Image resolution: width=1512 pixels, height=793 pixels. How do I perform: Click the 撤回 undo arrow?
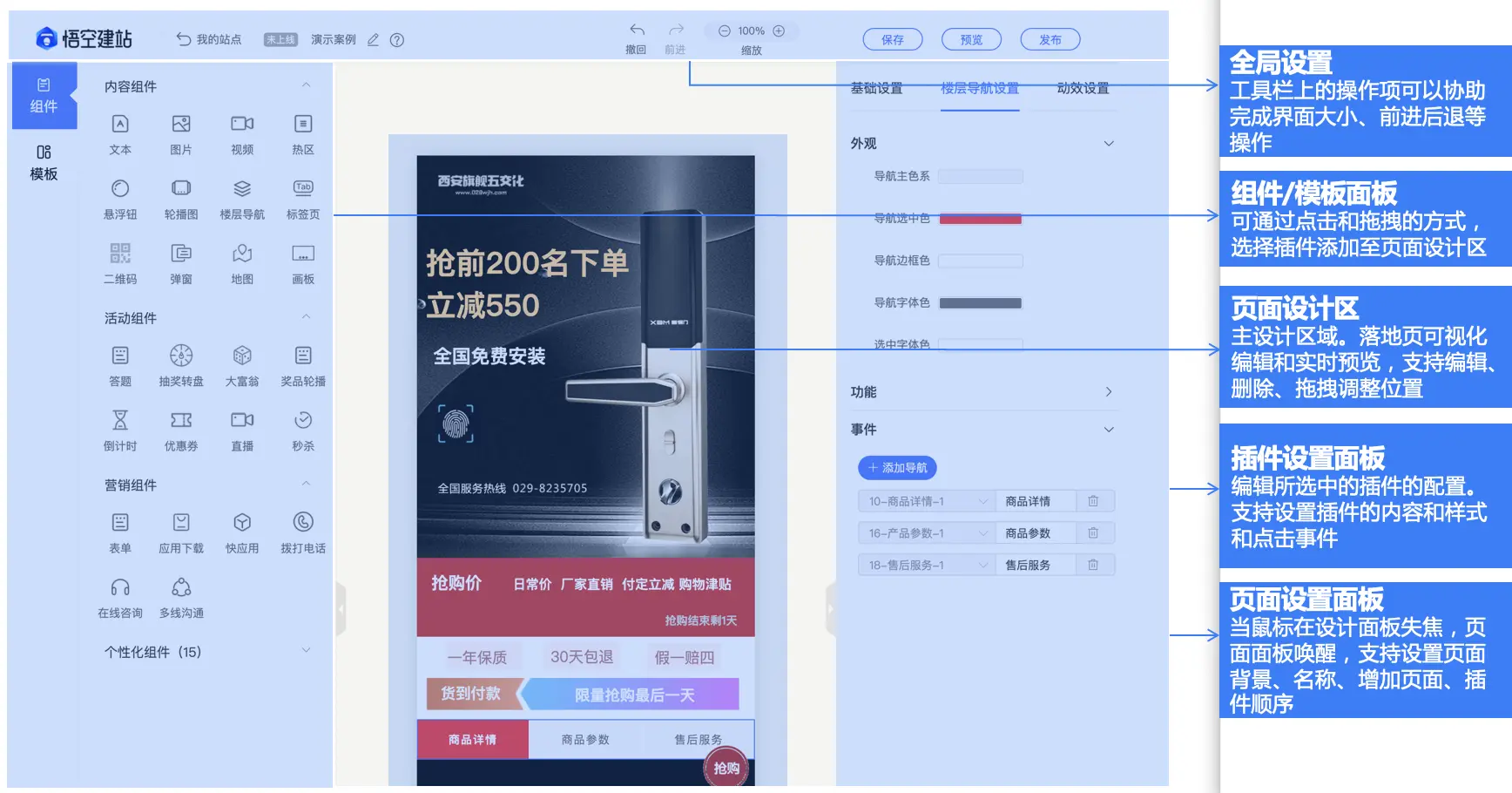(637, 30)
